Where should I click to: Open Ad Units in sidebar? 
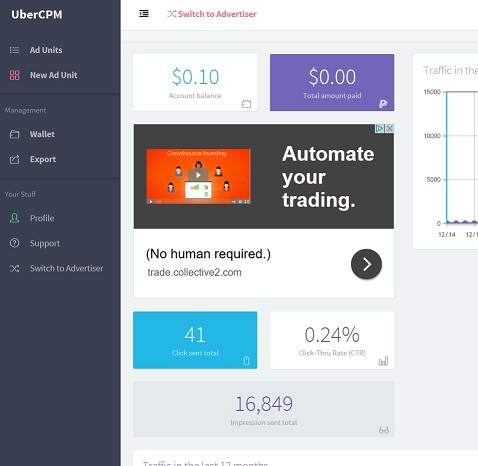click(x=46, y=50)
